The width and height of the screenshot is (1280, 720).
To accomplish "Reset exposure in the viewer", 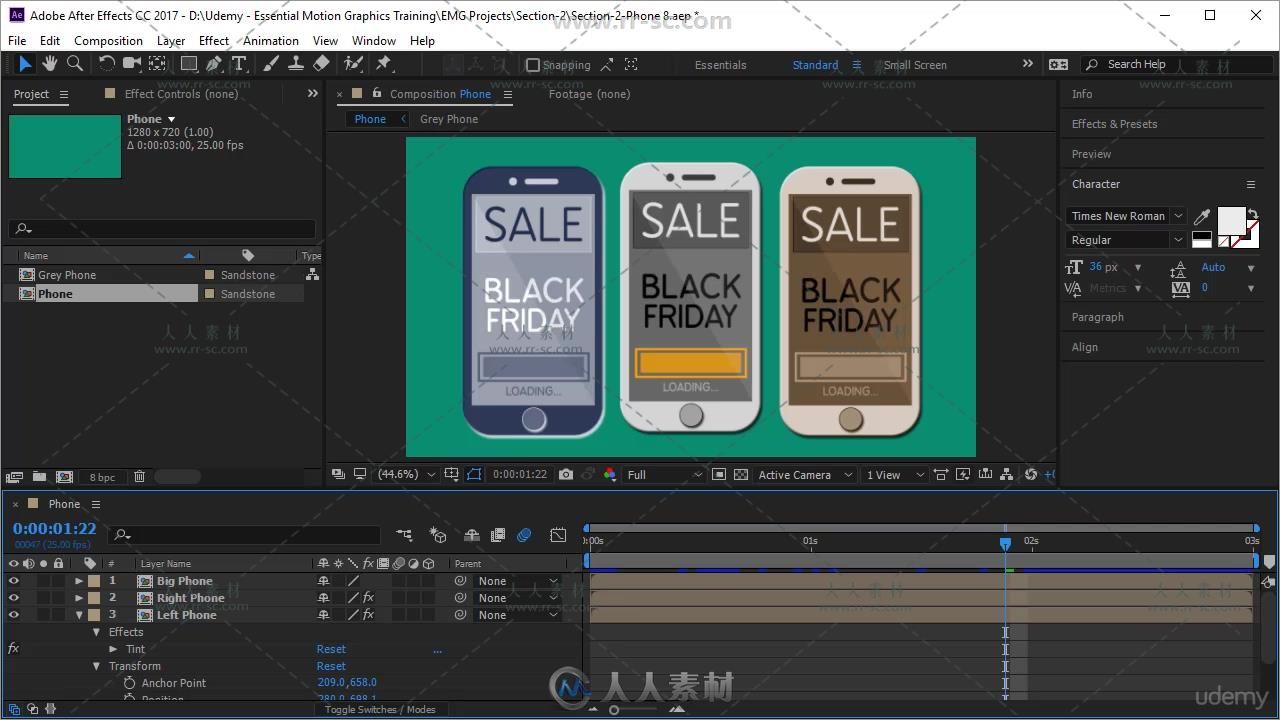I will (x=1031, y=475).
